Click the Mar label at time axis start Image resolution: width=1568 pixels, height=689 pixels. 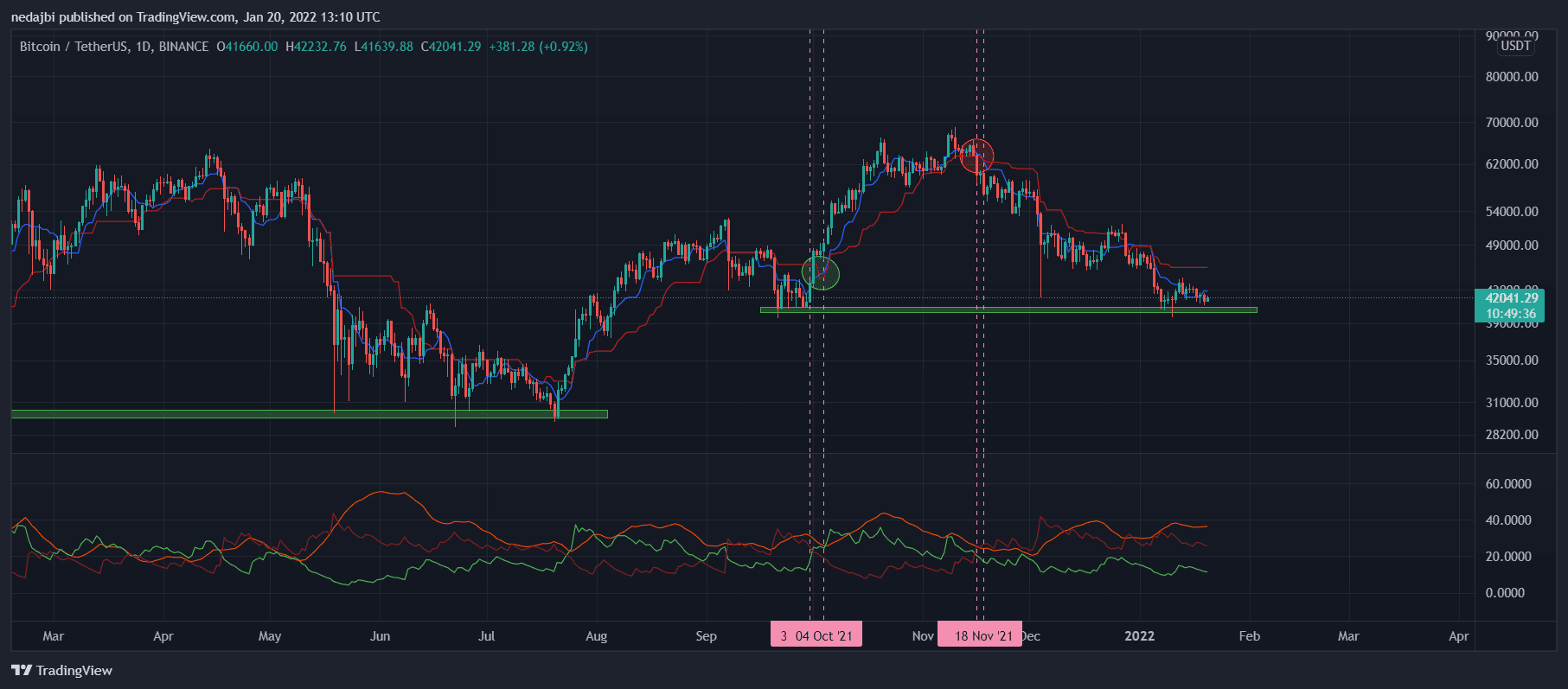click(54, 636)
